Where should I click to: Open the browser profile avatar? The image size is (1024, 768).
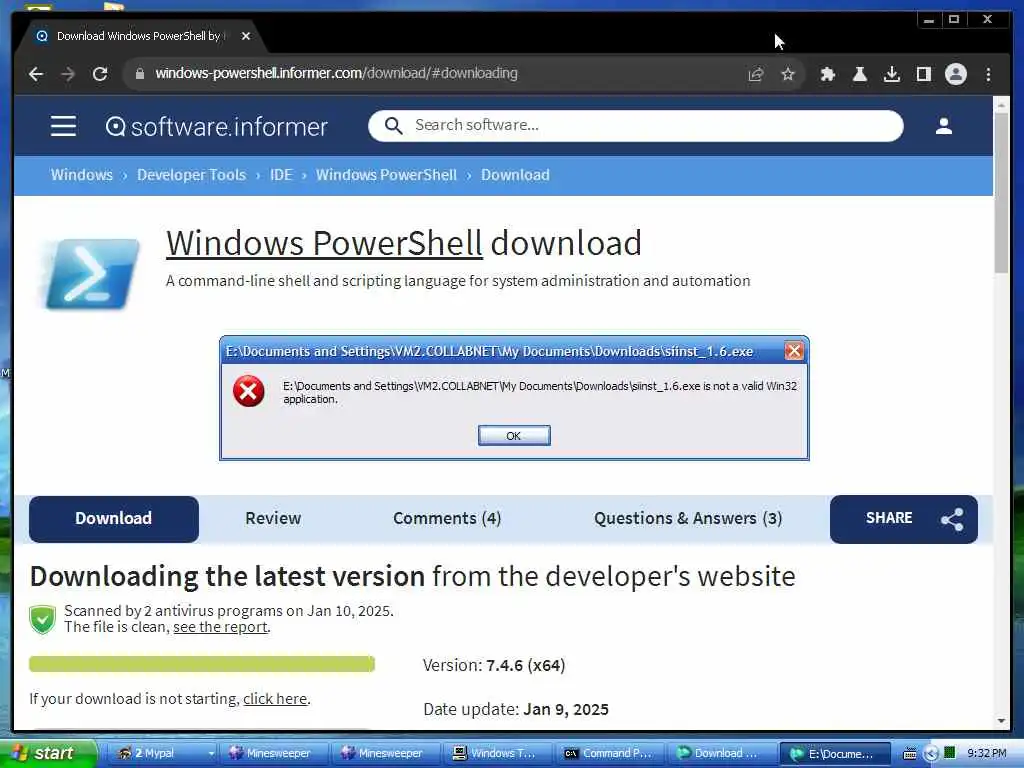pos(955,74)
